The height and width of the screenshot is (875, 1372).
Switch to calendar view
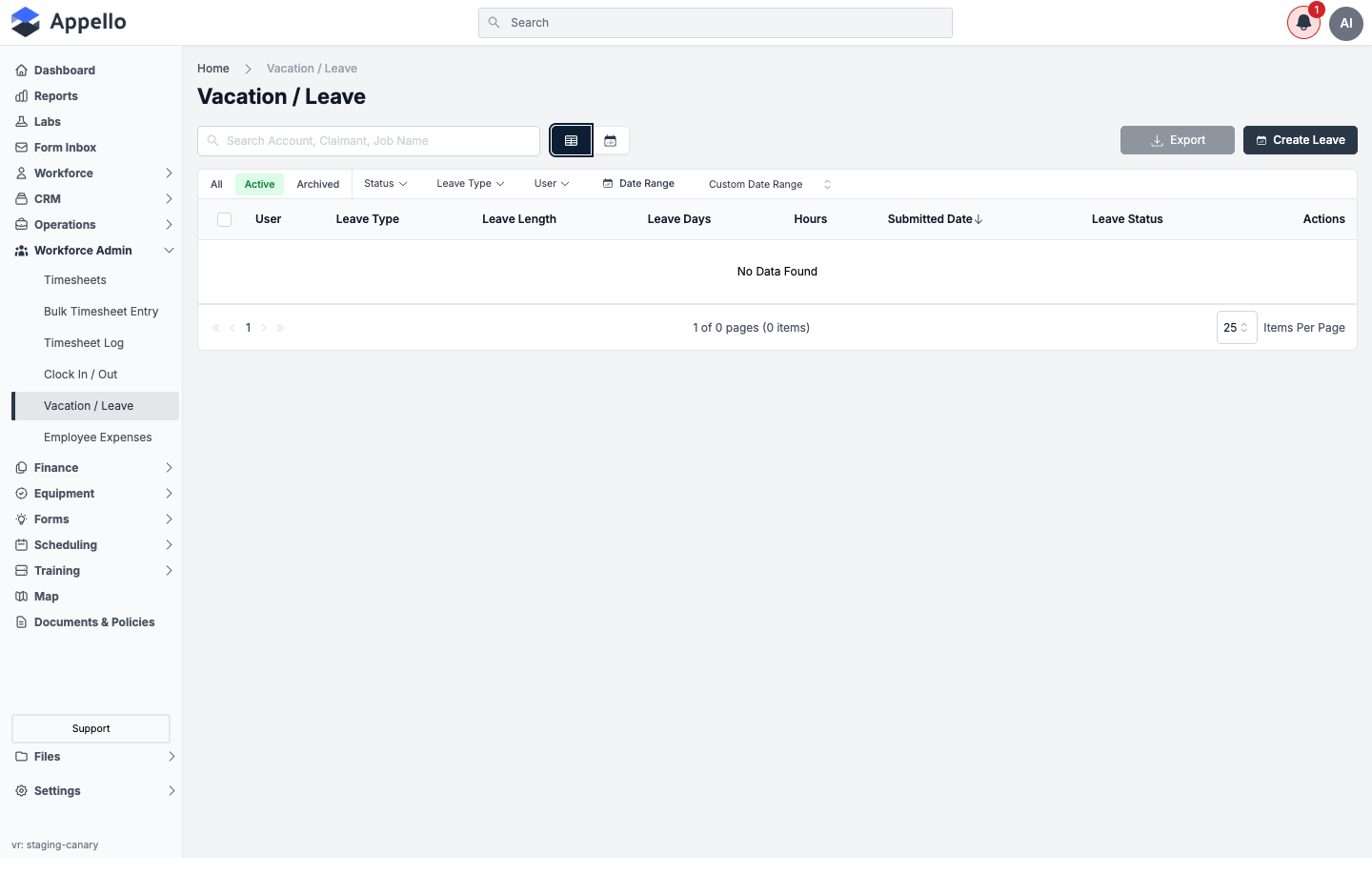(611, 140)
